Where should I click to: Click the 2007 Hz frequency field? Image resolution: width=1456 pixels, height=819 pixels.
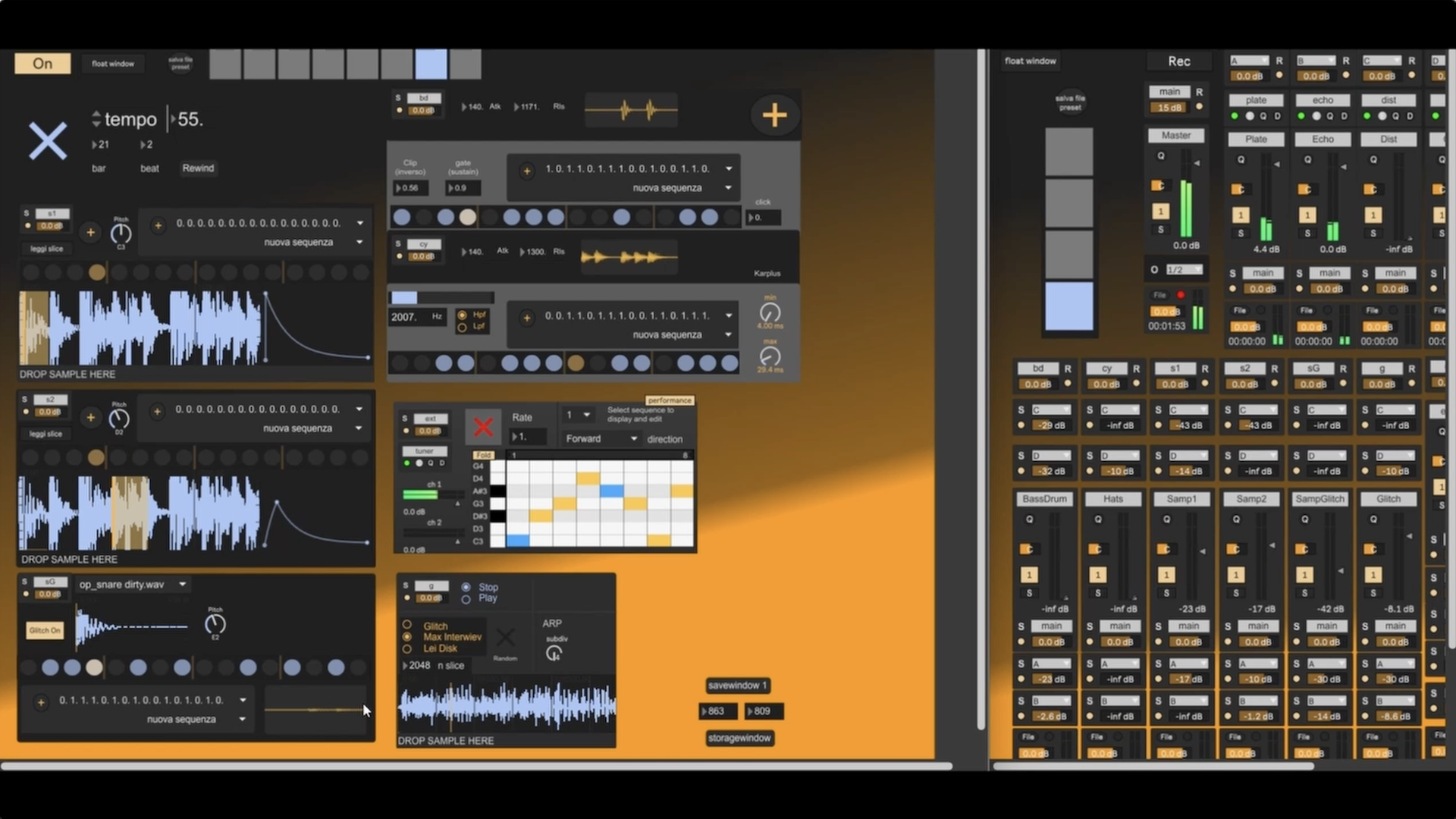click(417, 317)
